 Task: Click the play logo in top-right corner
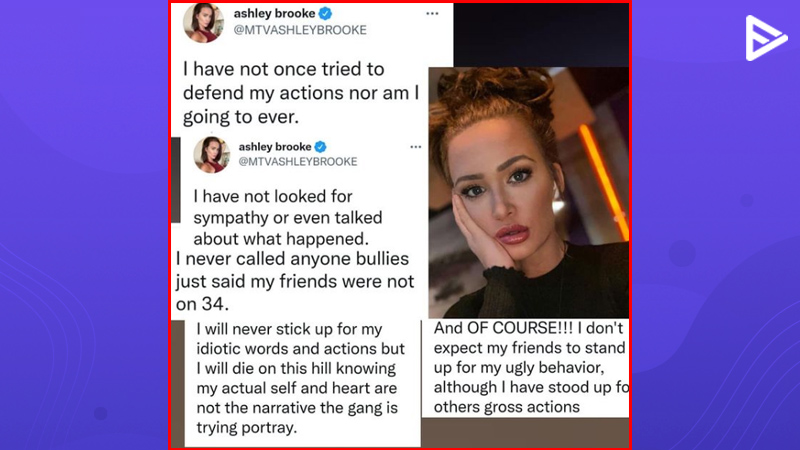(765, 38)
